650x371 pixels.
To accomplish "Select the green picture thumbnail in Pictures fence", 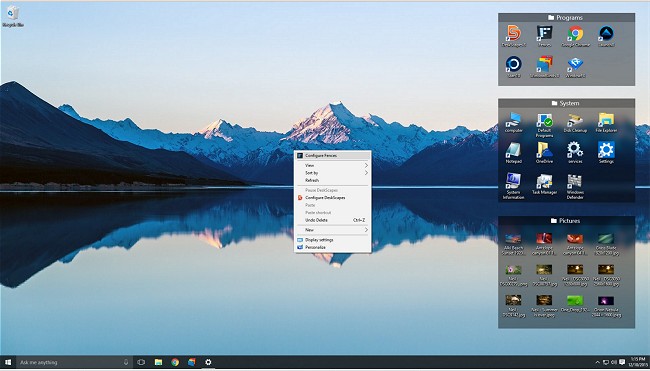I will pos(575,301).
